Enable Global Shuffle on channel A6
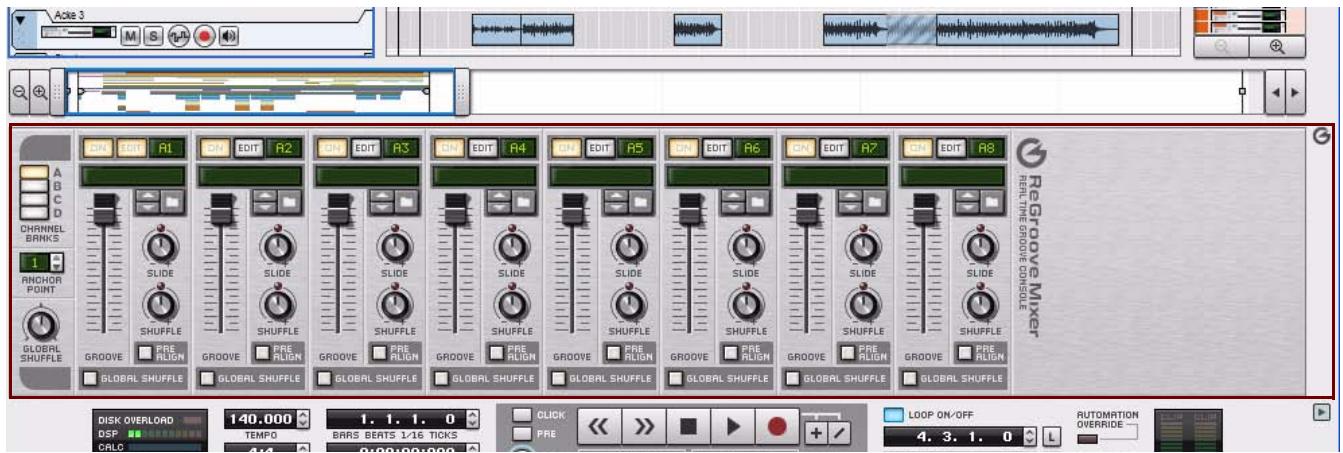The image size is (1343, 453). (675, 378)
